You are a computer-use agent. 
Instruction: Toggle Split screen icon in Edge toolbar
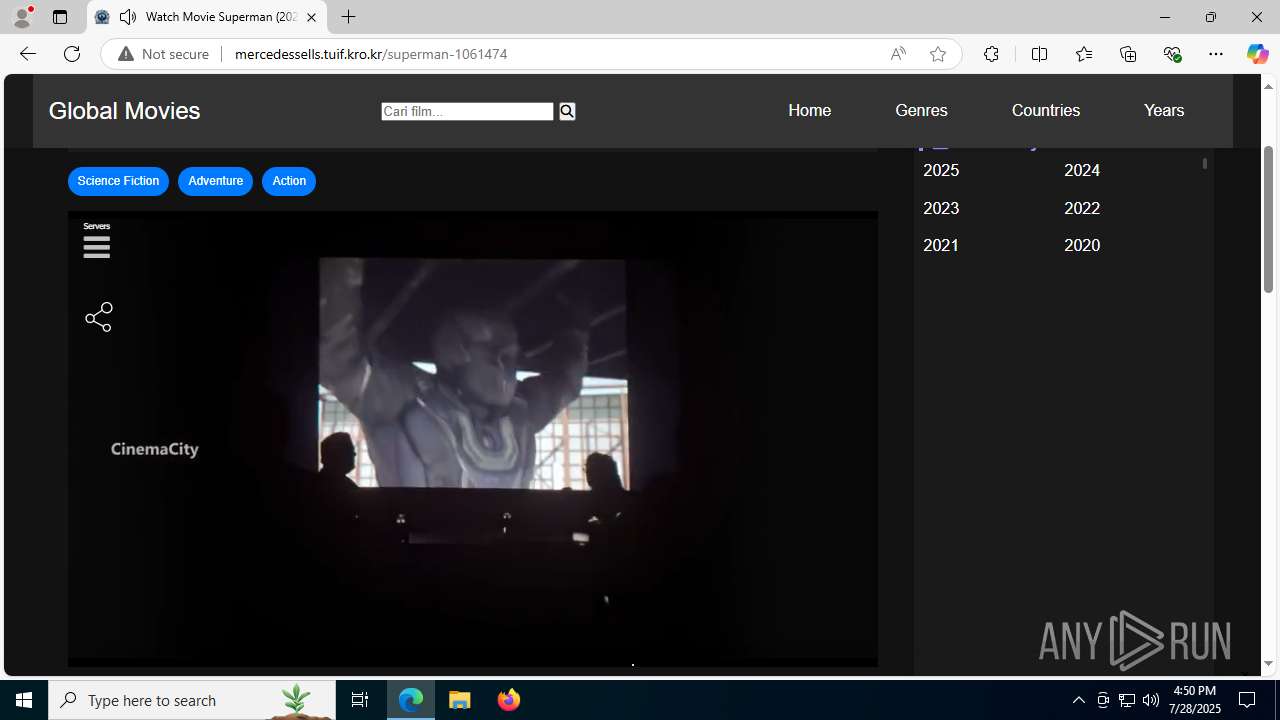(1039, 54)
